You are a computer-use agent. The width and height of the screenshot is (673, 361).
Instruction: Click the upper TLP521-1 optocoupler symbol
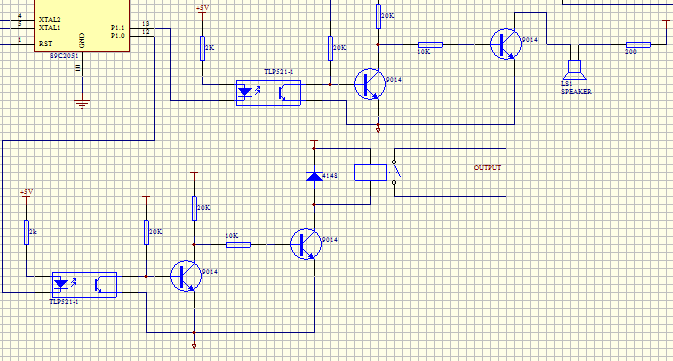[x=268, y=93]
